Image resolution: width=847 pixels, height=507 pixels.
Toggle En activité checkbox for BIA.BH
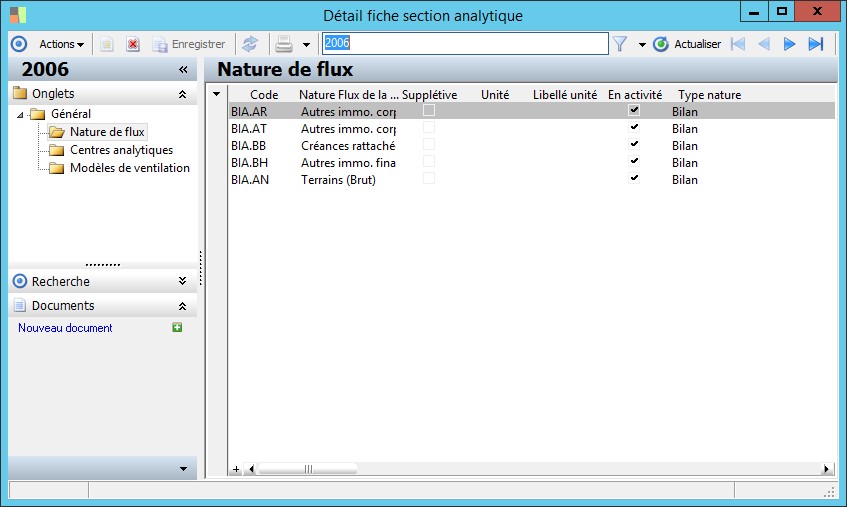pyautogui.click(x=634, y=161)
